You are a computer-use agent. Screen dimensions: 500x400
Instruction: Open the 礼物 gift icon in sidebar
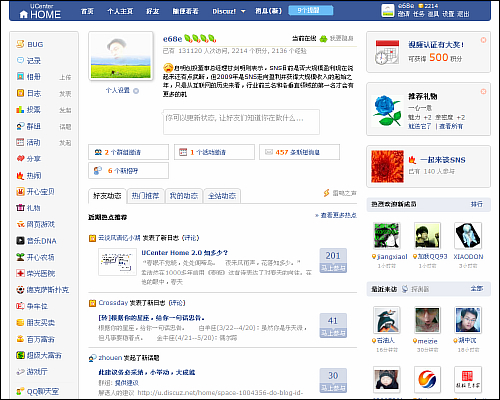(20, 208)
